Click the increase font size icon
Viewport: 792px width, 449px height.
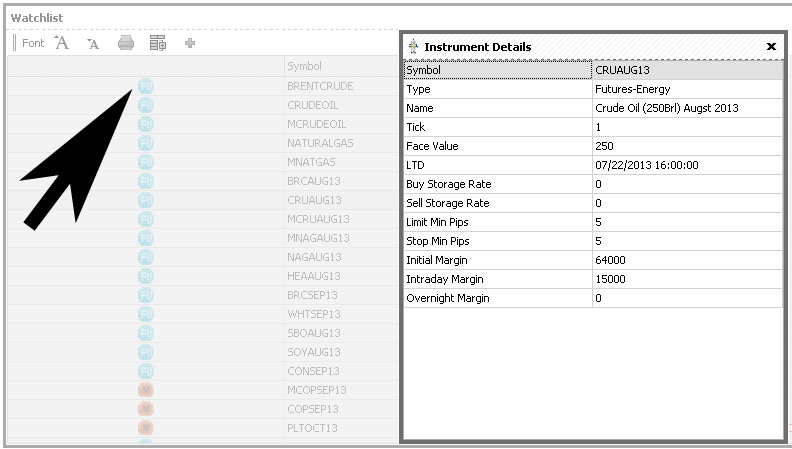click(x=62, y=43)
